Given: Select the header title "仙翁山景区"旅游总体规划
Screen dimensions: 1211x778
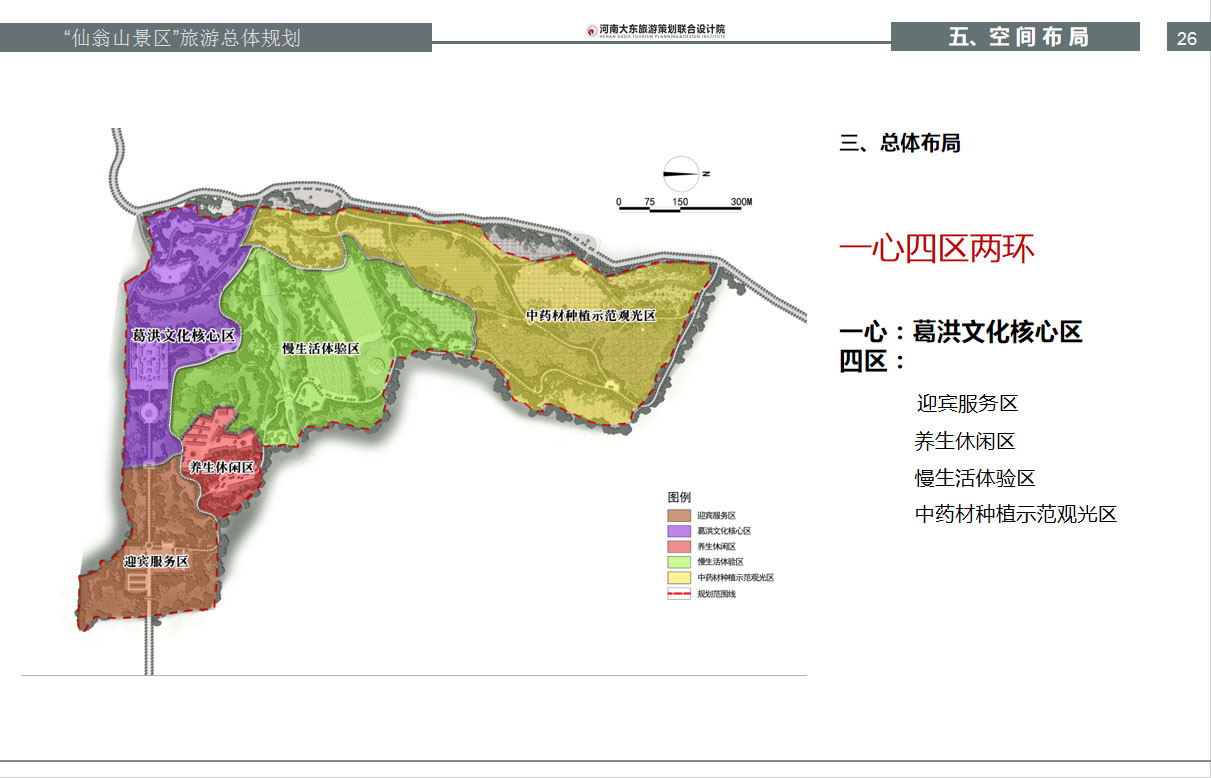Looking at the screenshot, I should [x=181, y=39].
